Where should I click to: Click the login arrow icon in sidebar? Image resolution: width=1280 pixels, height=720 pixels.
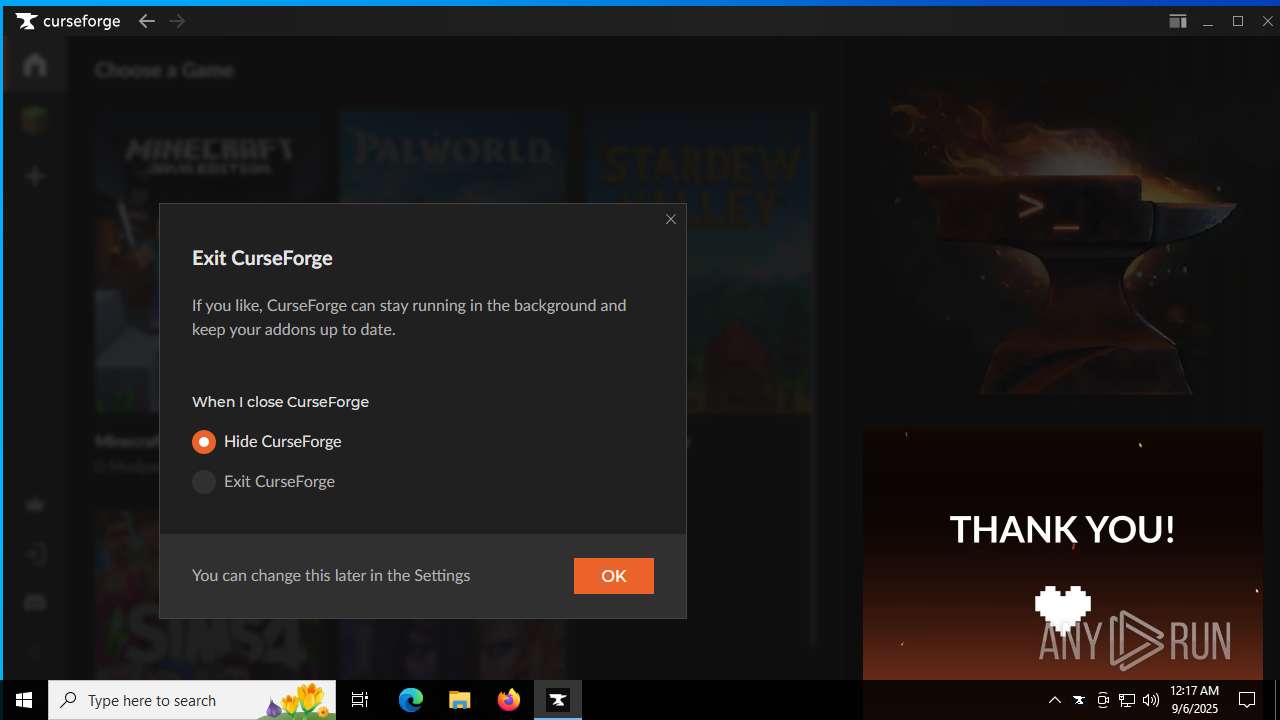coord(35,554)
